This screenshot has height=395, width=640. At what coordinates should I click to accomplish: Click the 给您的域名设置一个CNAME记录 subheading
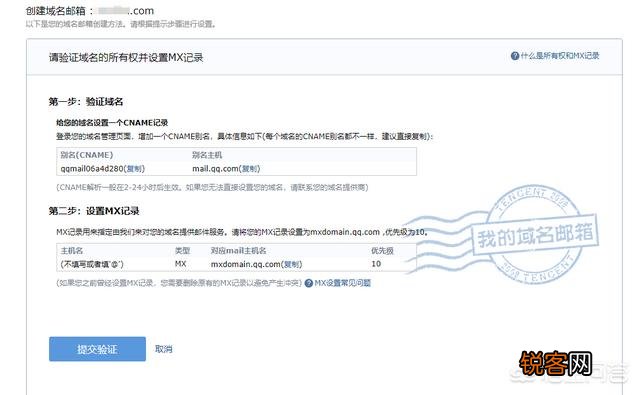(x=112, y=122)
